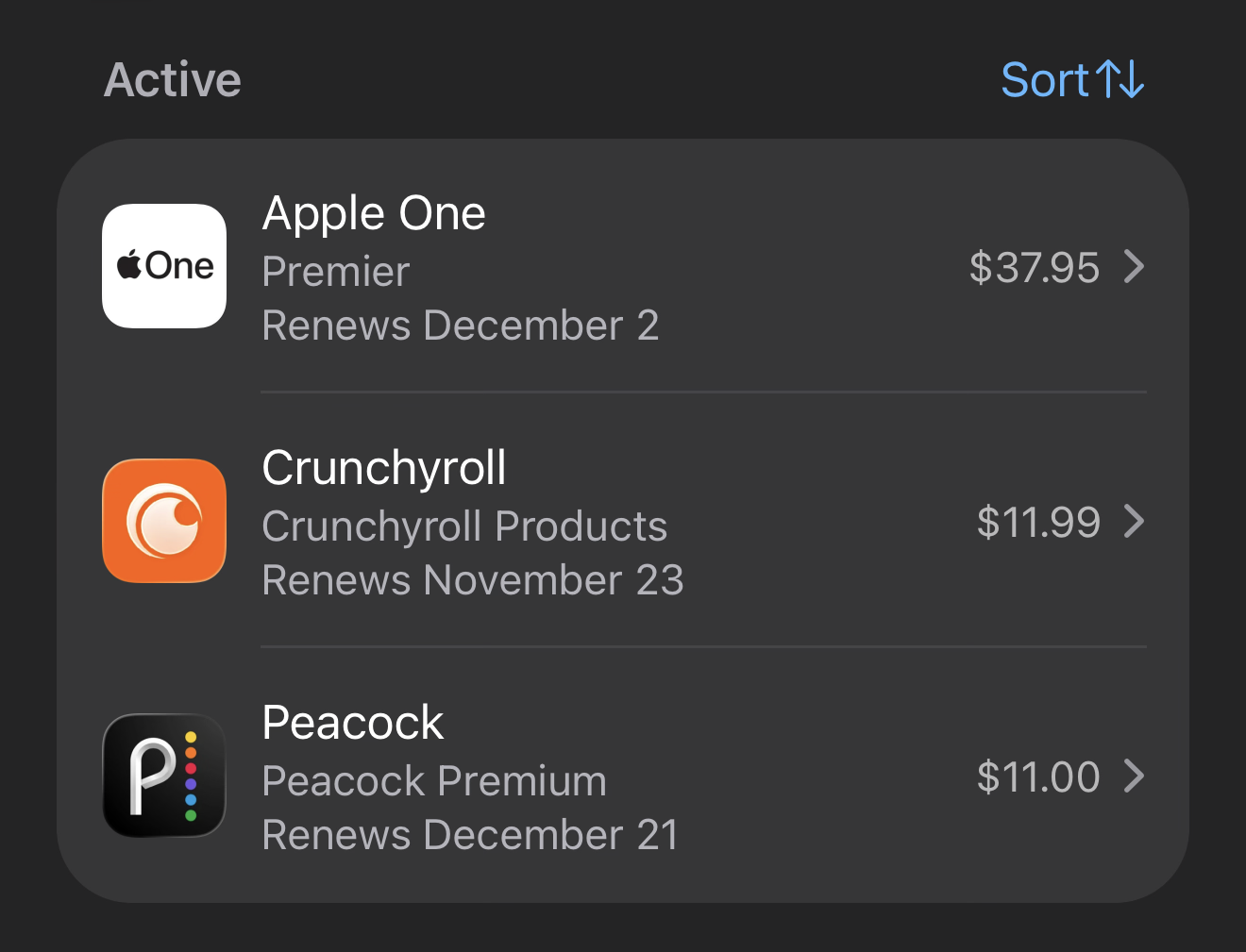Open Crunchyroll subscription using its chevron
This screenshot has width=1246, height=952.
pos(1134,521)
